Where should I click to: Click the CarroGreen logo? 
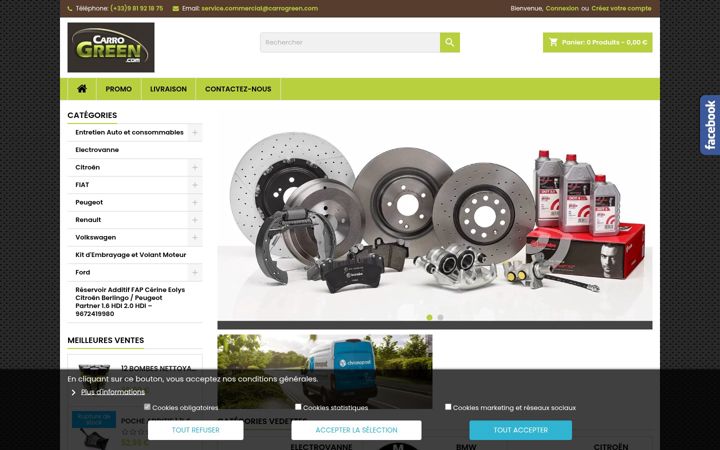click(111, 47)
